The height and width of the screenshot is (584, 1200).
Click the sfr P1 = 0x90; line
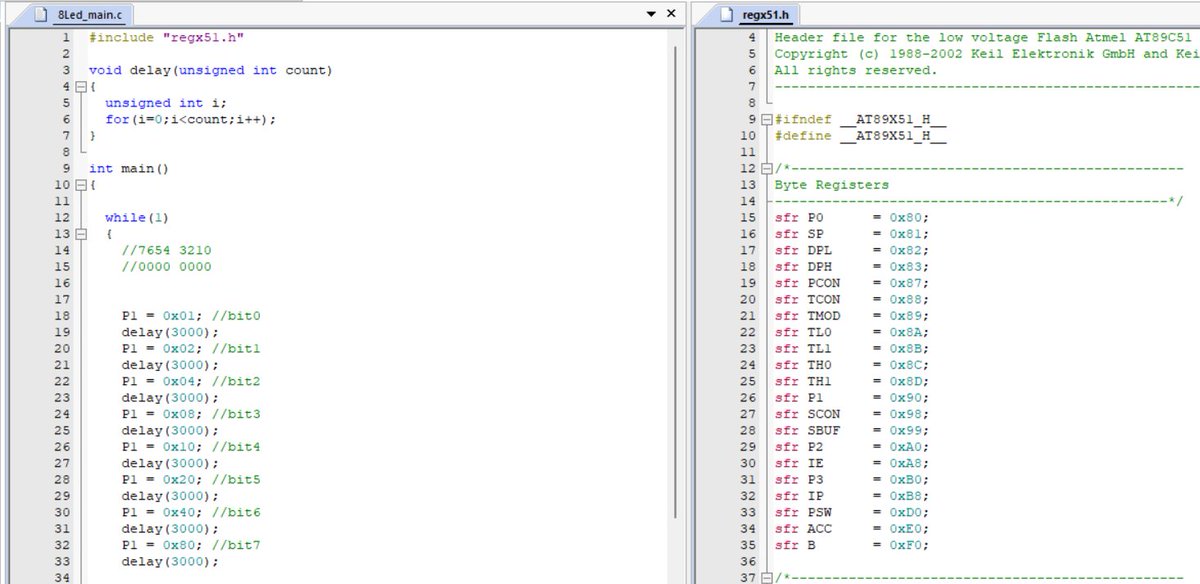point(852,398)
